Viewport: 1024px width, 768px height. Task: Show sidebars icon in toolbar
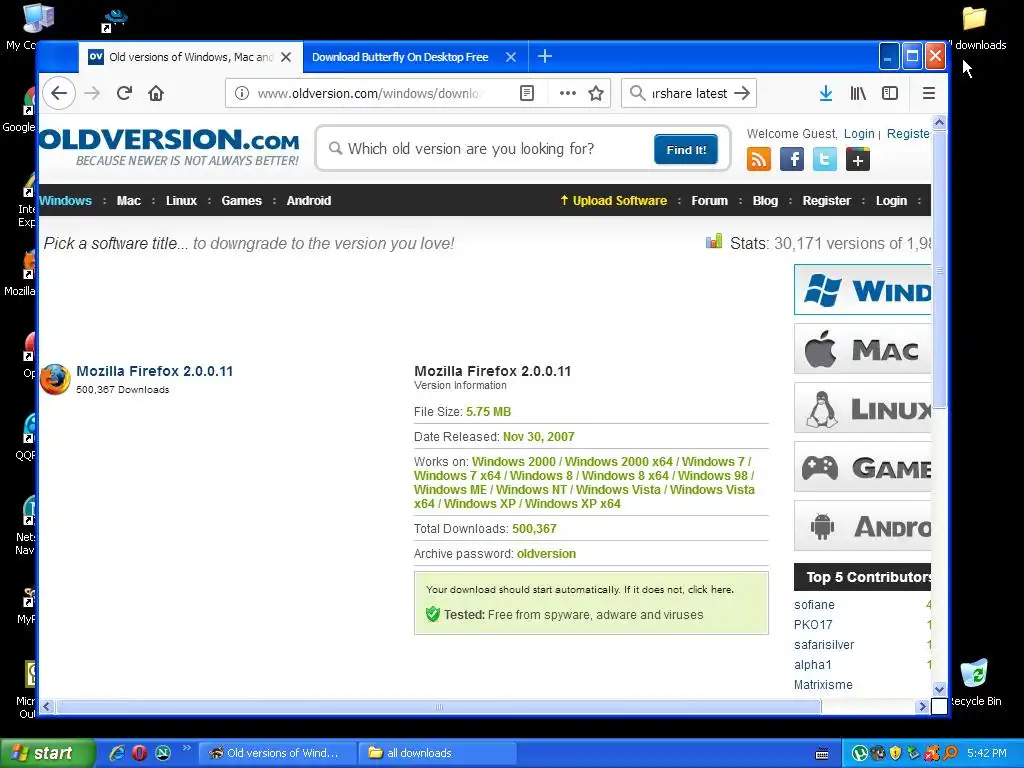pyautogui.click(x=890, y=93)
